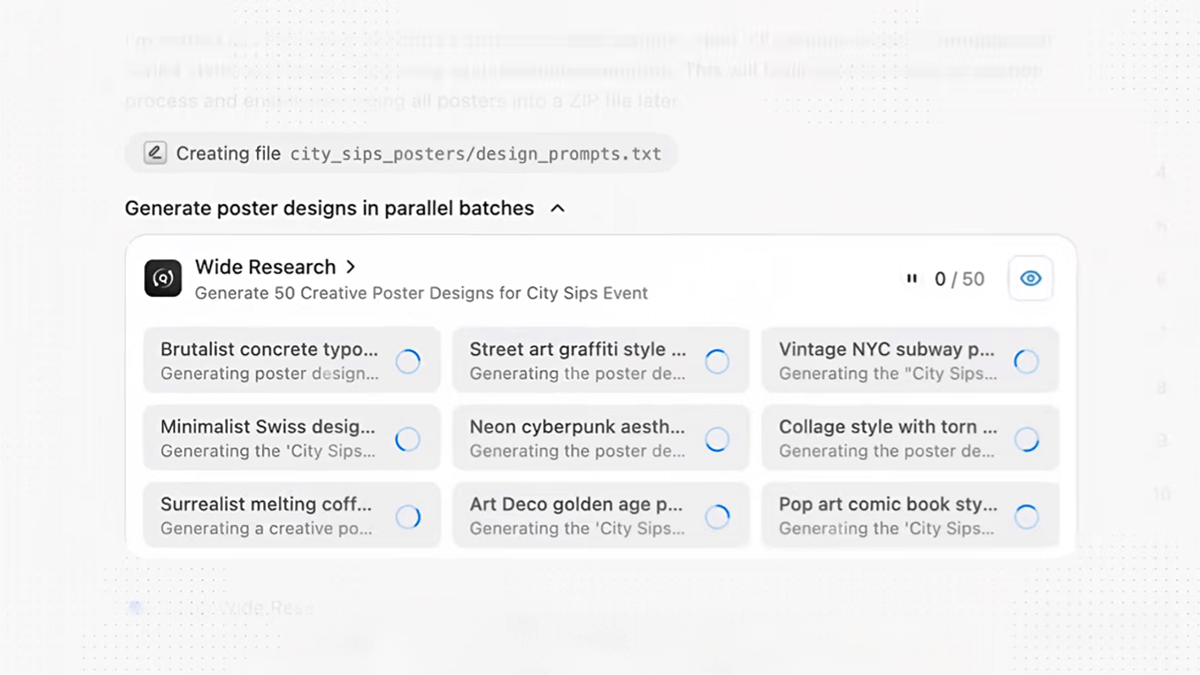This screenshot has width=1200, height=675.
Task: Click the 0 / 50 progress counter
Action: point(959,279)
